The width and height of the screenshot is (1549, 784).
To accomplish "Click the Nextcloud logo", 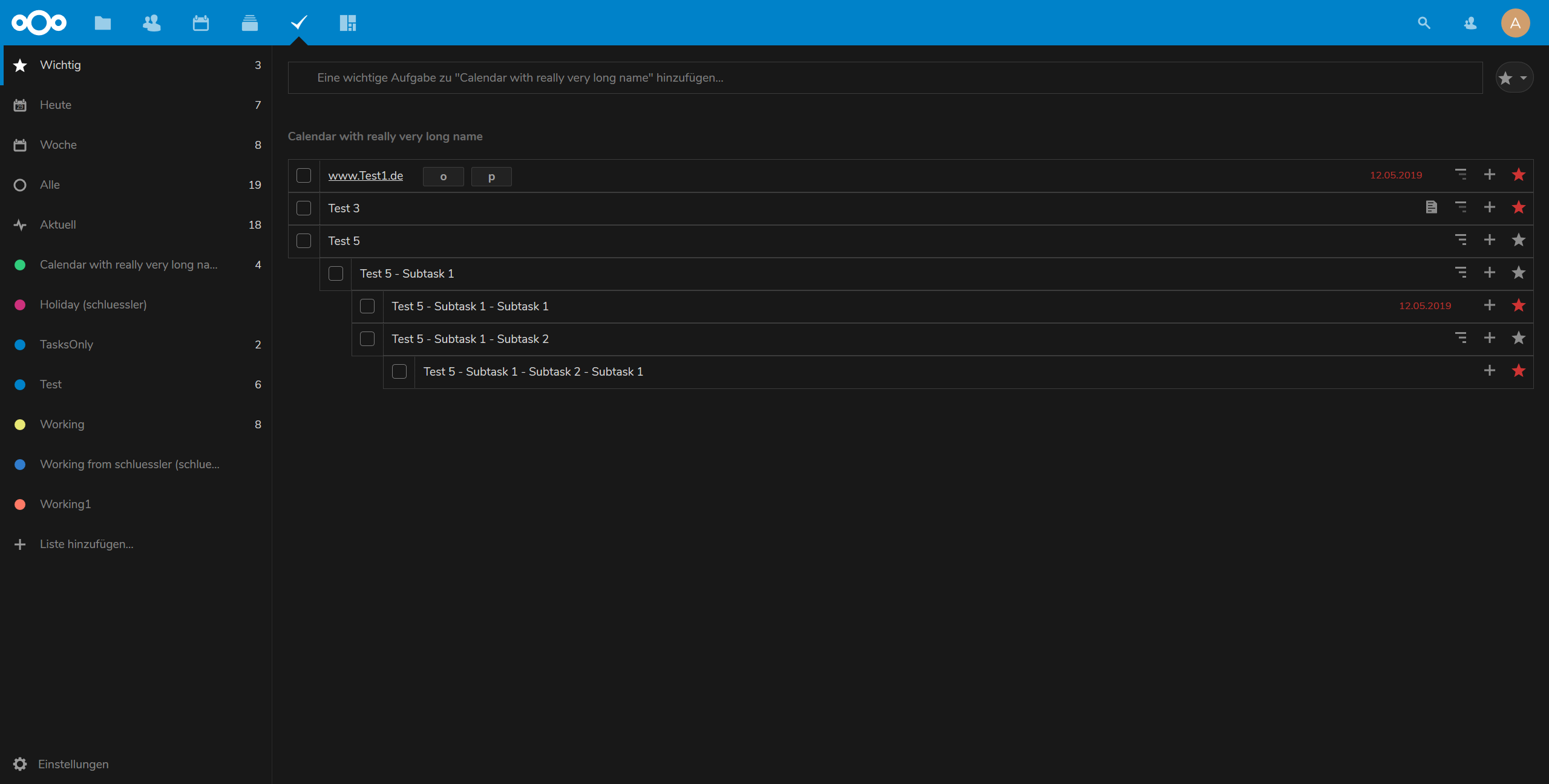I will click(x=39, y=23).
